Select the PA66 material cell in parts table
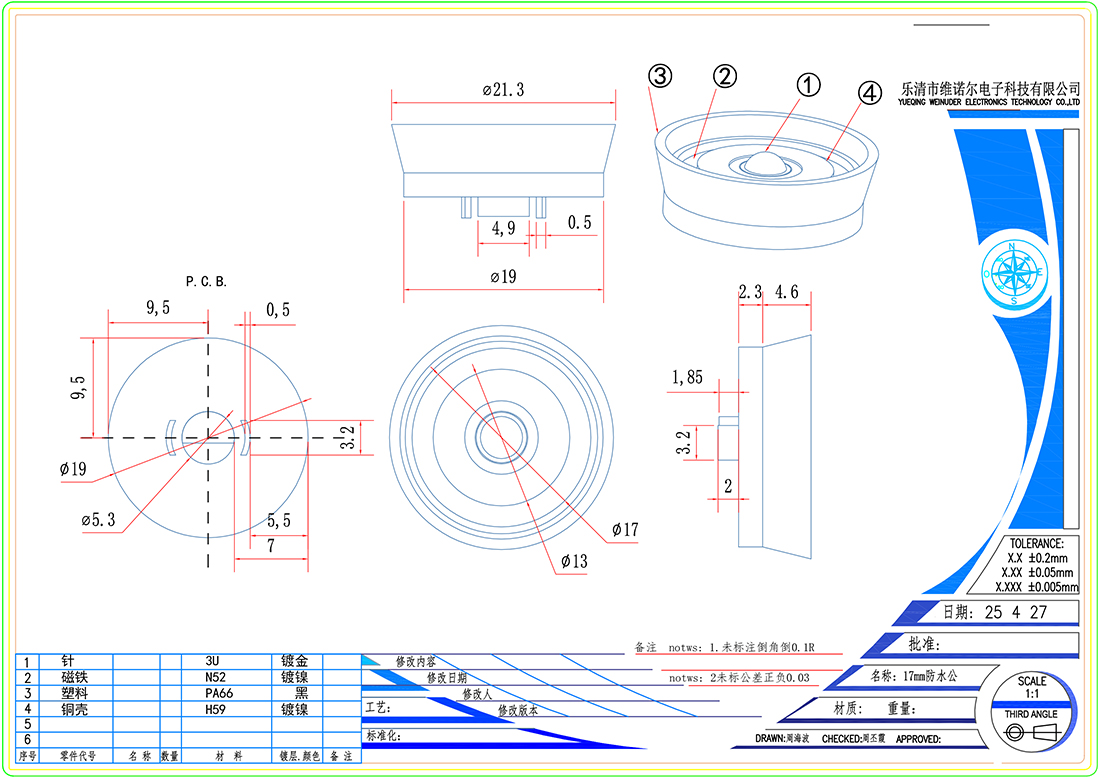This screenshot has width=1100, height=778. [x=219, y=692]
